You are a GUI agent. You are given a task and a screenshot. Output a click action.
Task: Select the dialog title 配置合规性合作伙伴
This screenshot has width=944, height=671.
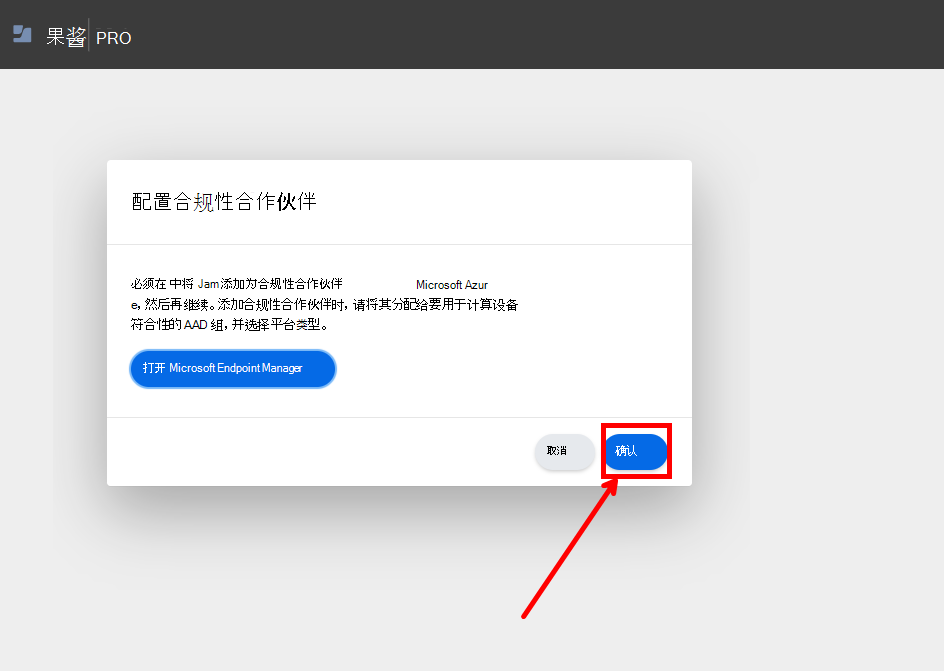point(224,202)
